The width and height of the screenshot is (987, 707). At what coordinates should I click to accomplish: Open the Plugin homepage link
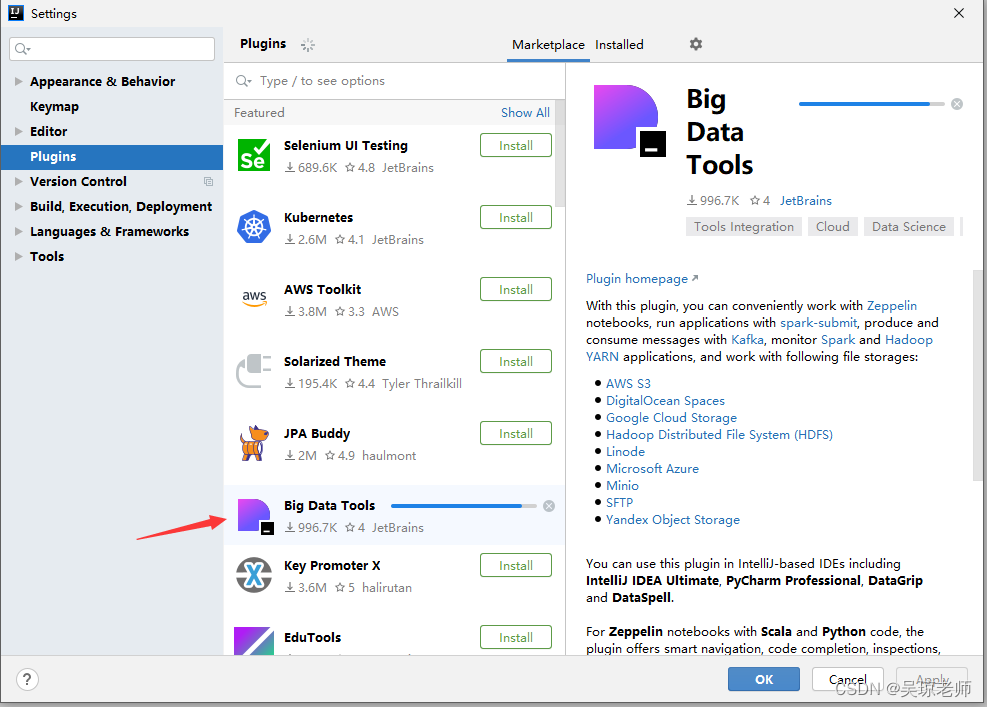[641, 279]
